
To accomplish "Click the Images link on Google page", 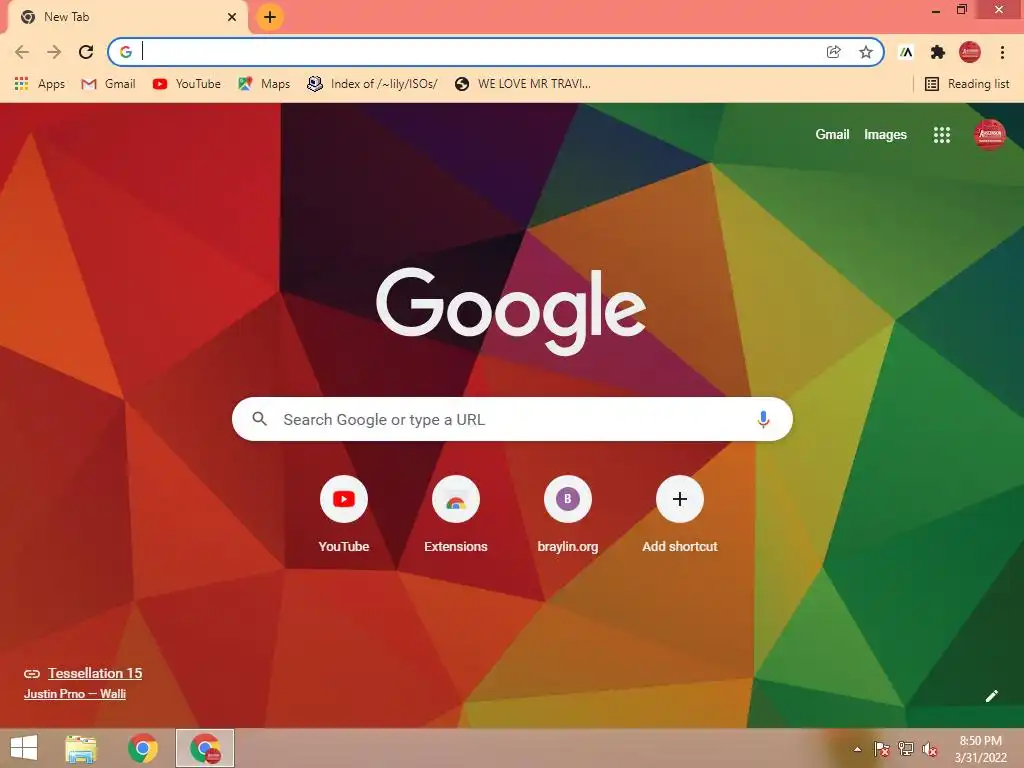I will [885, 135].
